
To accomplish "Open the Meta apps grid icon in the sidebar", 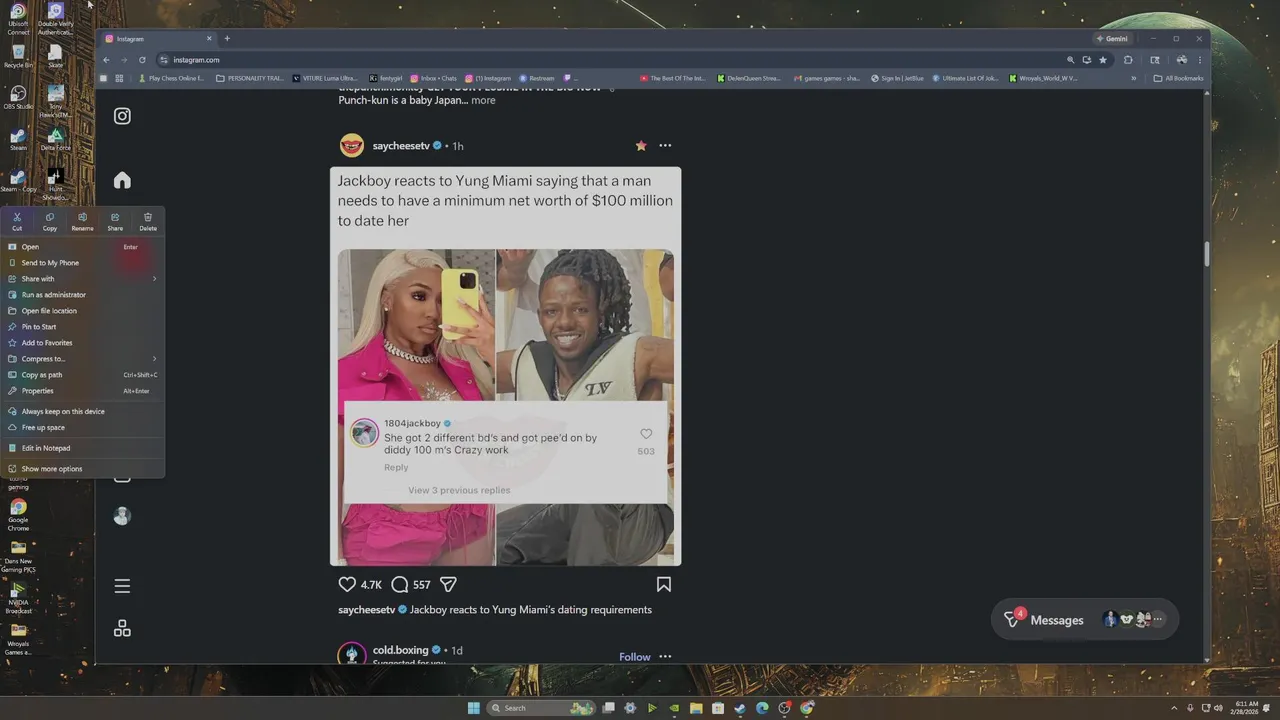I will 122,628.
